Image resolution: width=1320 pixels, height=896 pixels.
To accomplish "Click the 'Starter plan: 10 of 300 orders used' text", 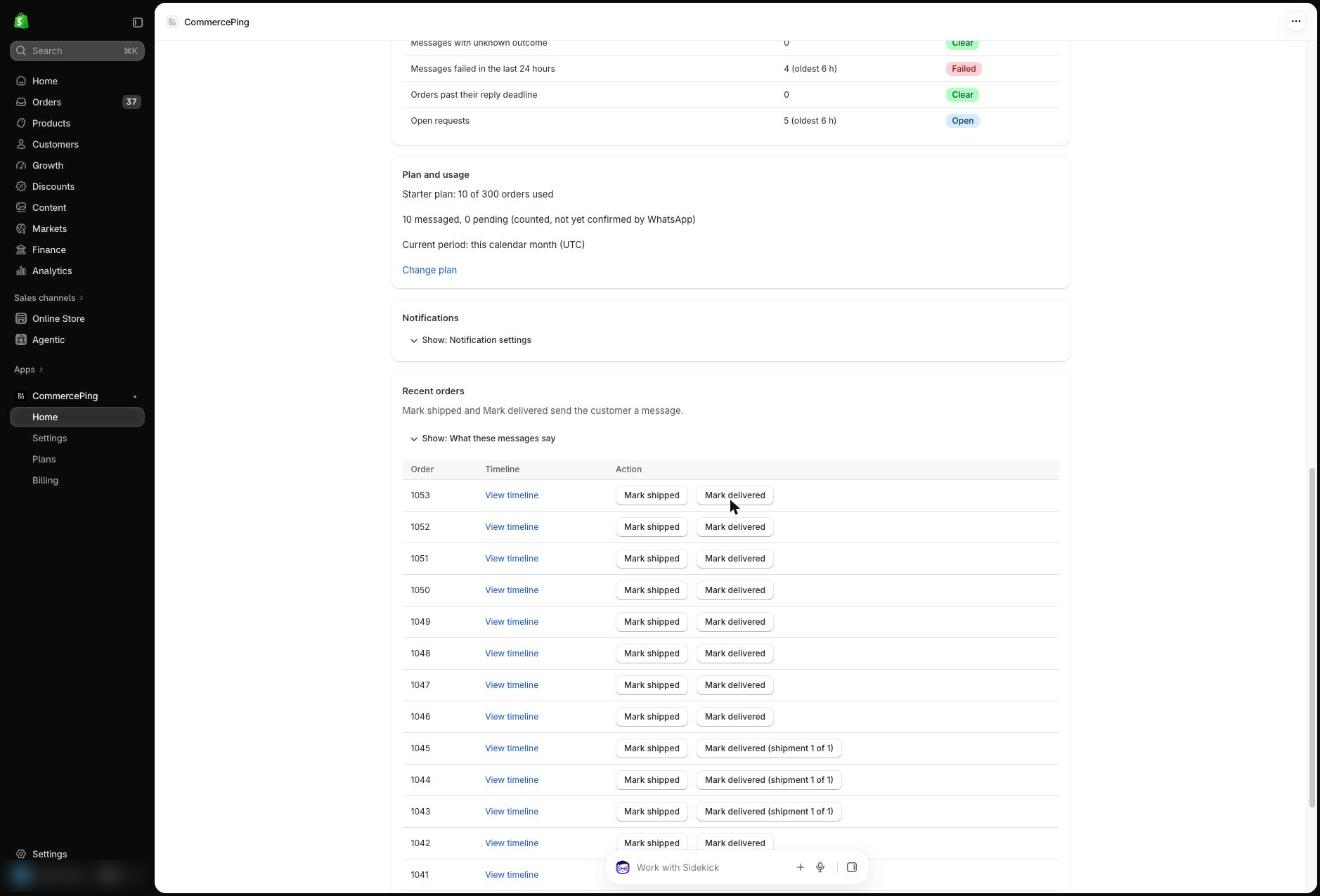I will (477, 194).
